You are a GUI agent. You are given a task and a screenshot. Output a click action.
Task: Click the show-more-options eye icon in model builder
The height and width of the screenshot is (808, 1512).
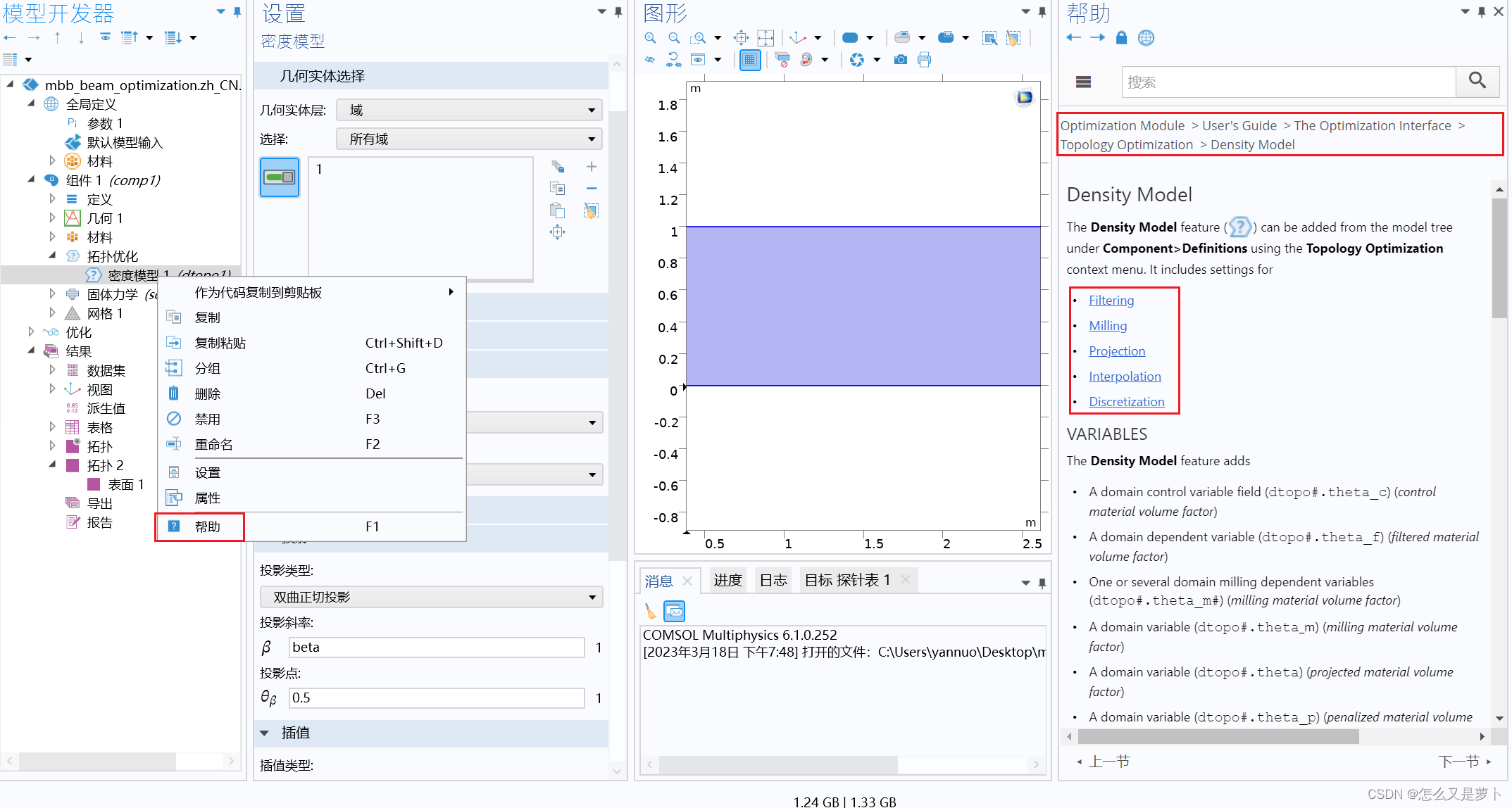pos(105,38)
